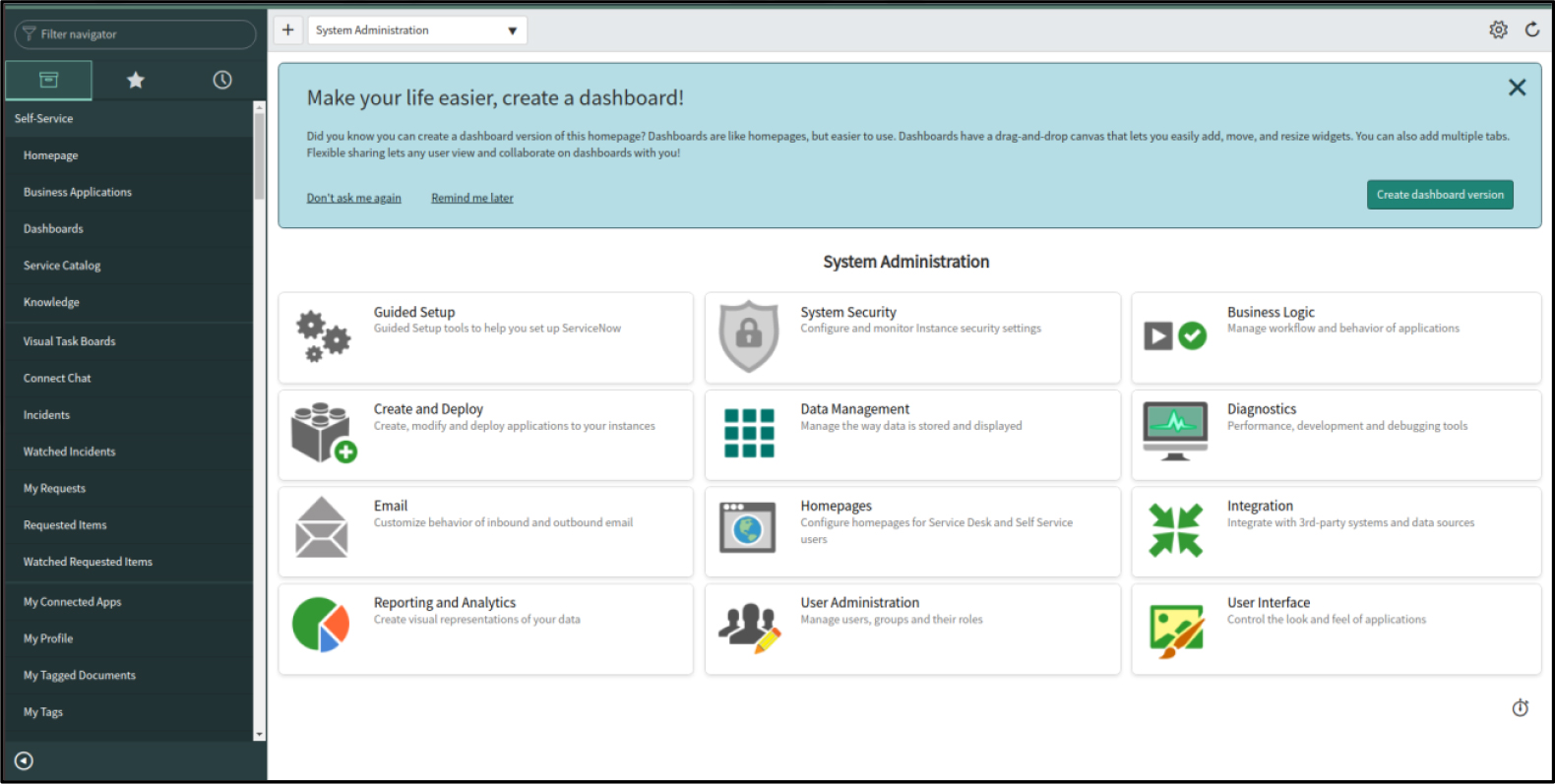
Task: Open the Integration green arrows icon
Action: [x=1176, y=529]
